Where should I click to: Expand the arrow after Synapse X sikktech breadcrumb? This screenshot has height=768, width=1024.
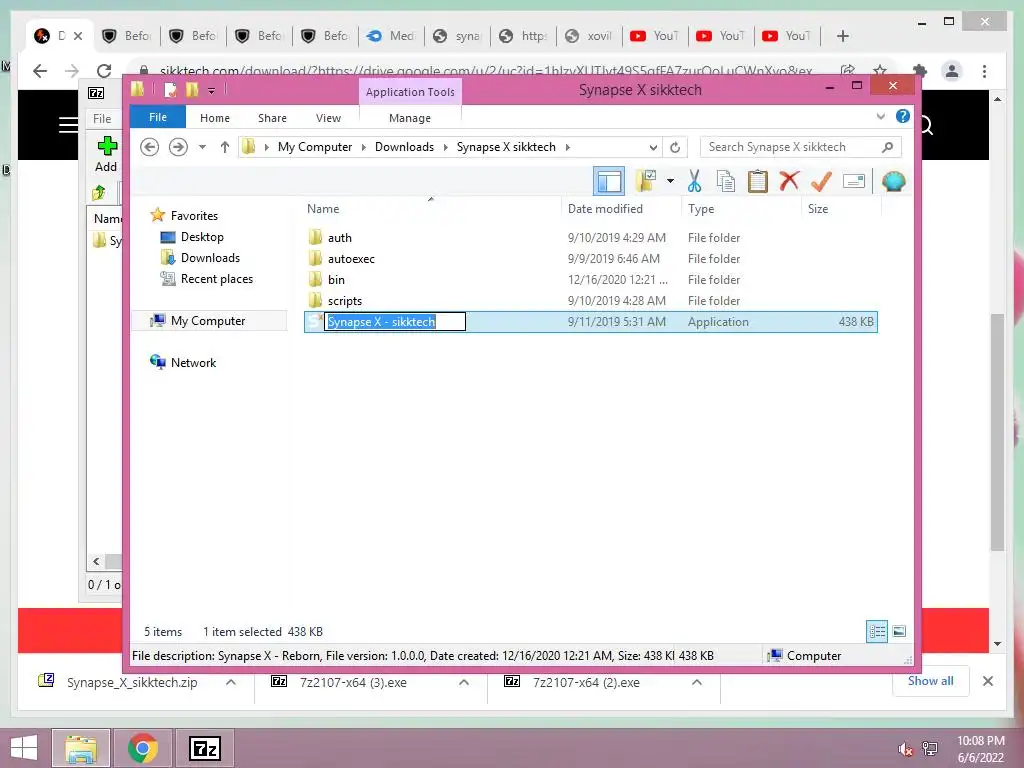coord(568,147)
